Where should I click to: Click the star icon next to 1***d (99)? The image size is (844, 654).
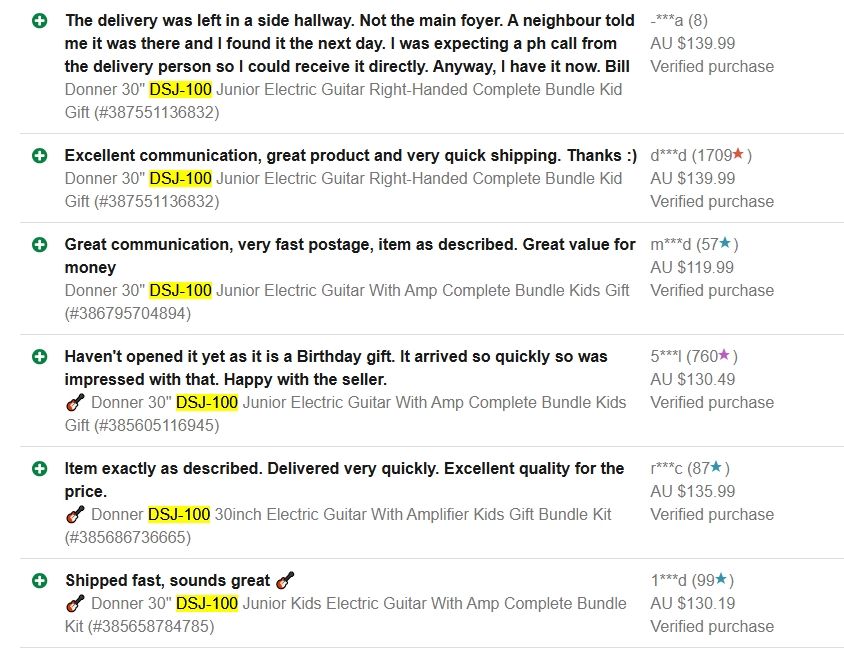(721, 579)
